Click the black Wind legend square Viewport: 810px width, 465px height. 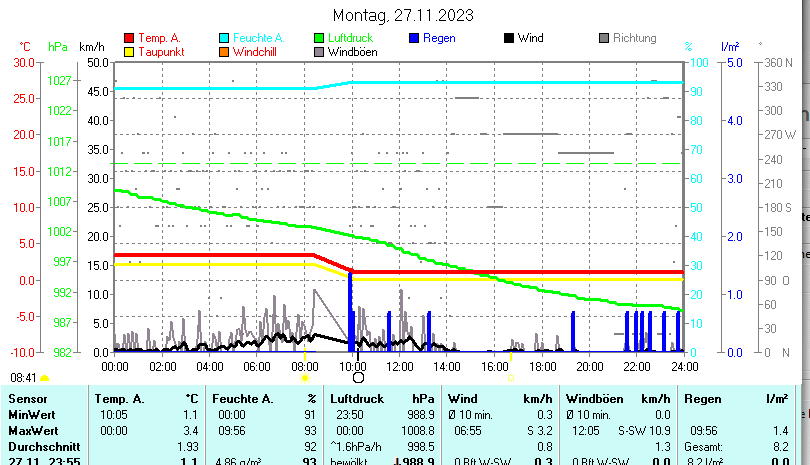tap(508, 38)
